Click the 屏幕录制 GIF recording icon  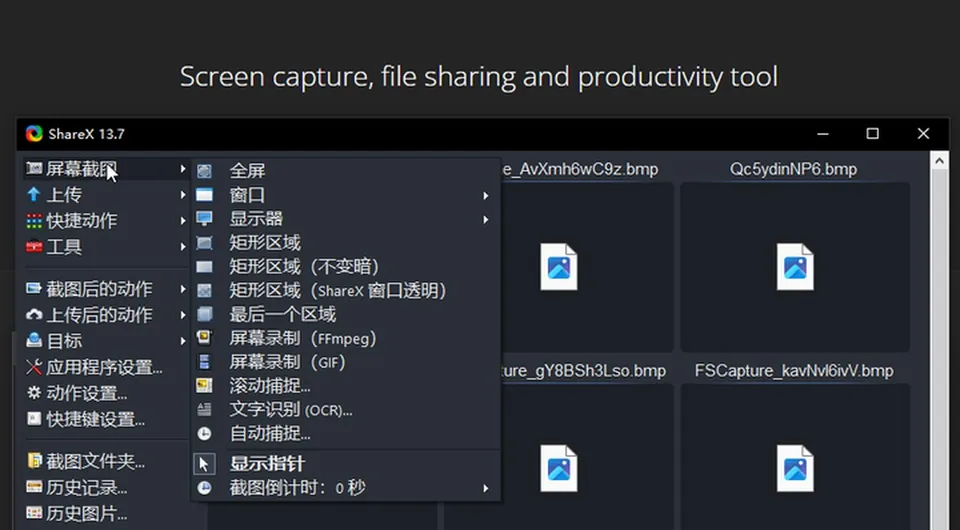[204, 362]
